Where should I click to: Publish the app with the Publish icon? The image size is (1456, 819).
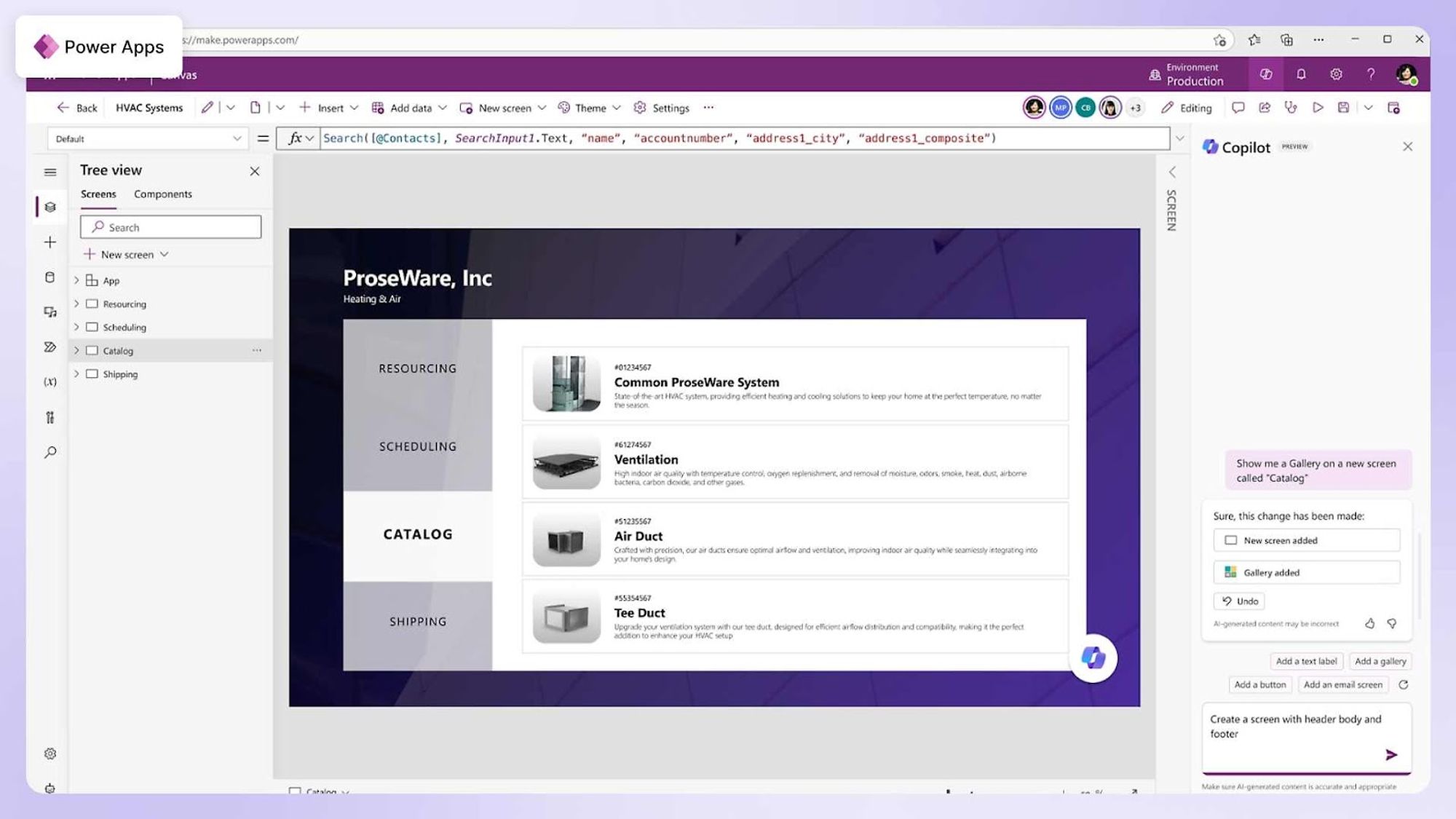(x=1395, y=107)
